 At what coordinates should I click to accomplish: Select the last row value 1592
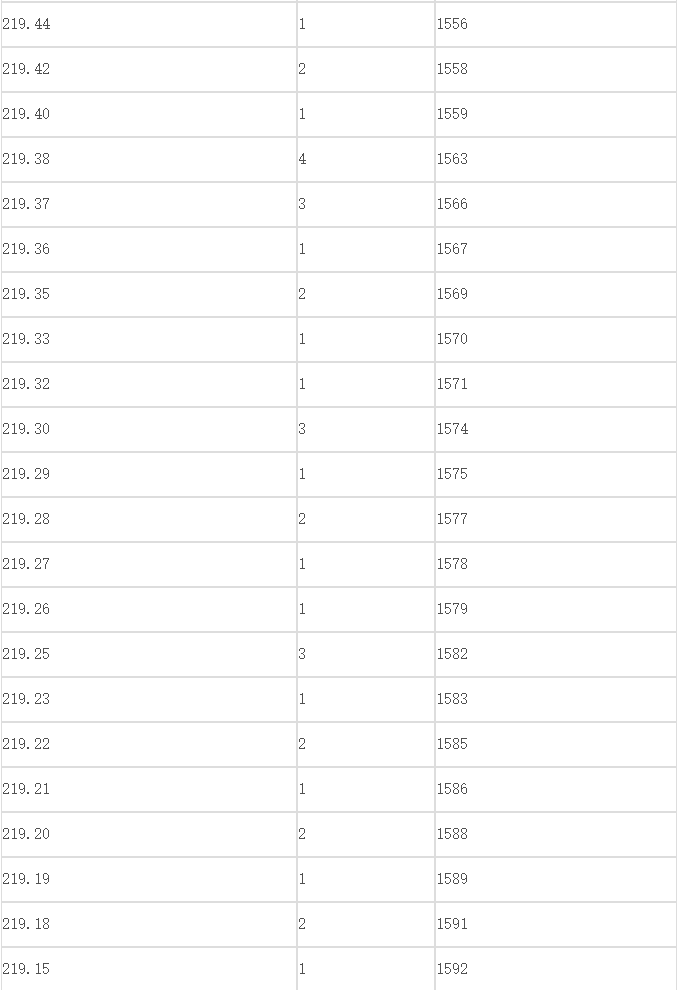tap(556, 969)
